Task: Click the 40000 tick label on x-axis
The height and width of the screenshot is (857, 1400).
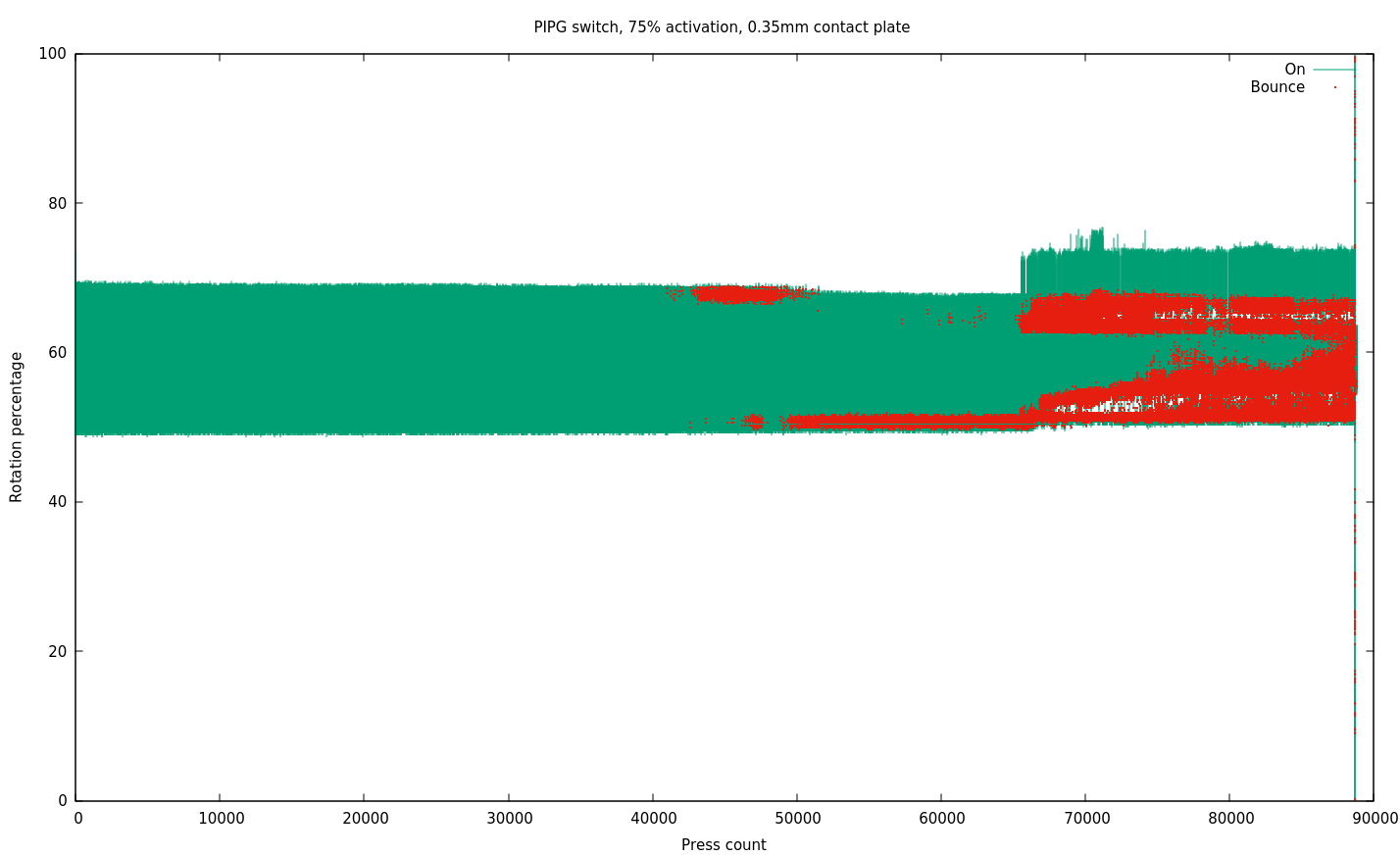Action: point(653,819)
